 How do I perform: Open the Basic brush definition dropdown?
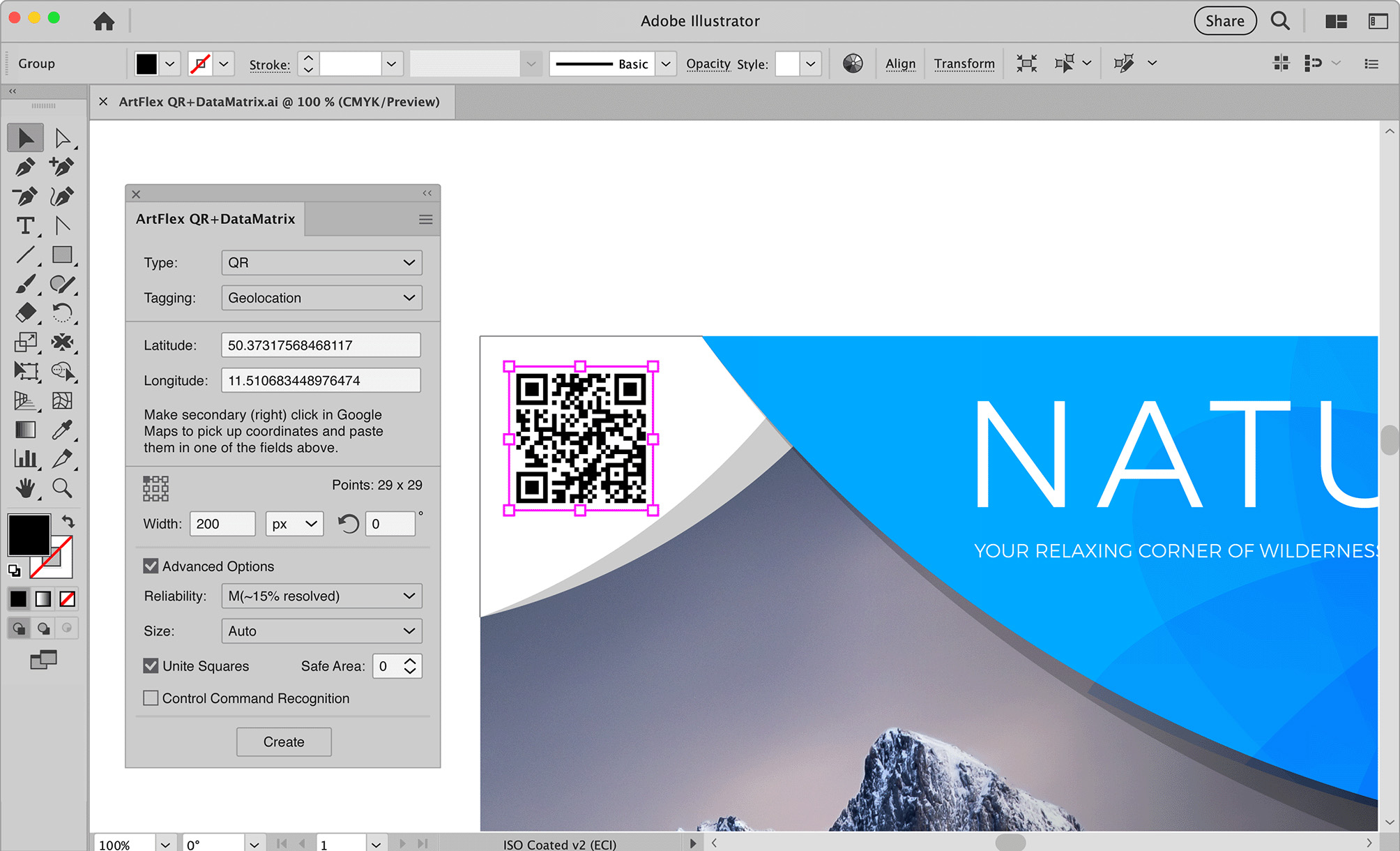click(666, 64)
